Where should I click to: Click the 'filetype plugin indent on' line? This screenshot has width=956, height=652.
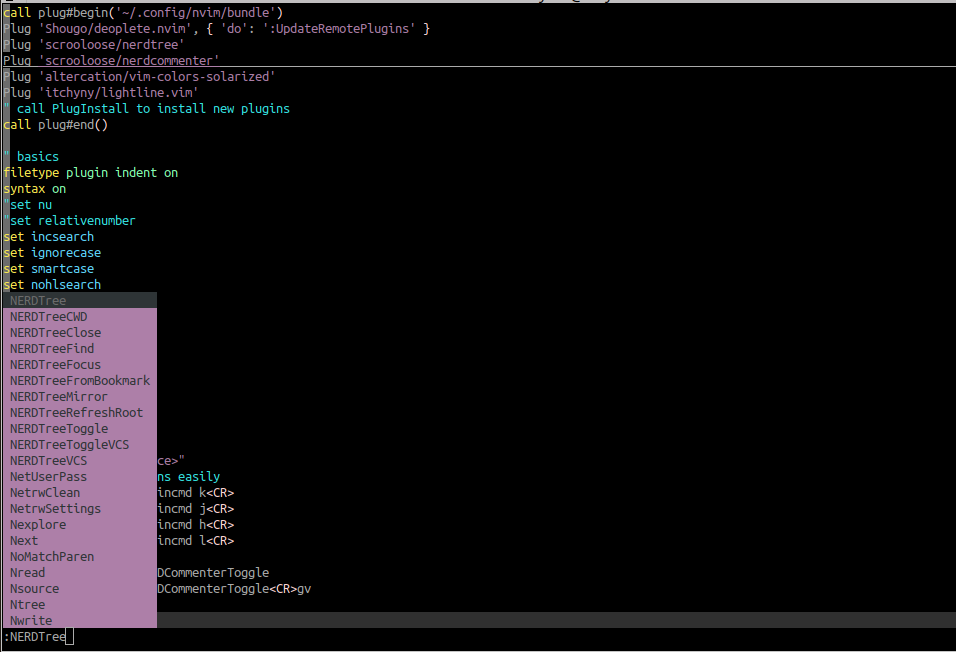[90, 173]
